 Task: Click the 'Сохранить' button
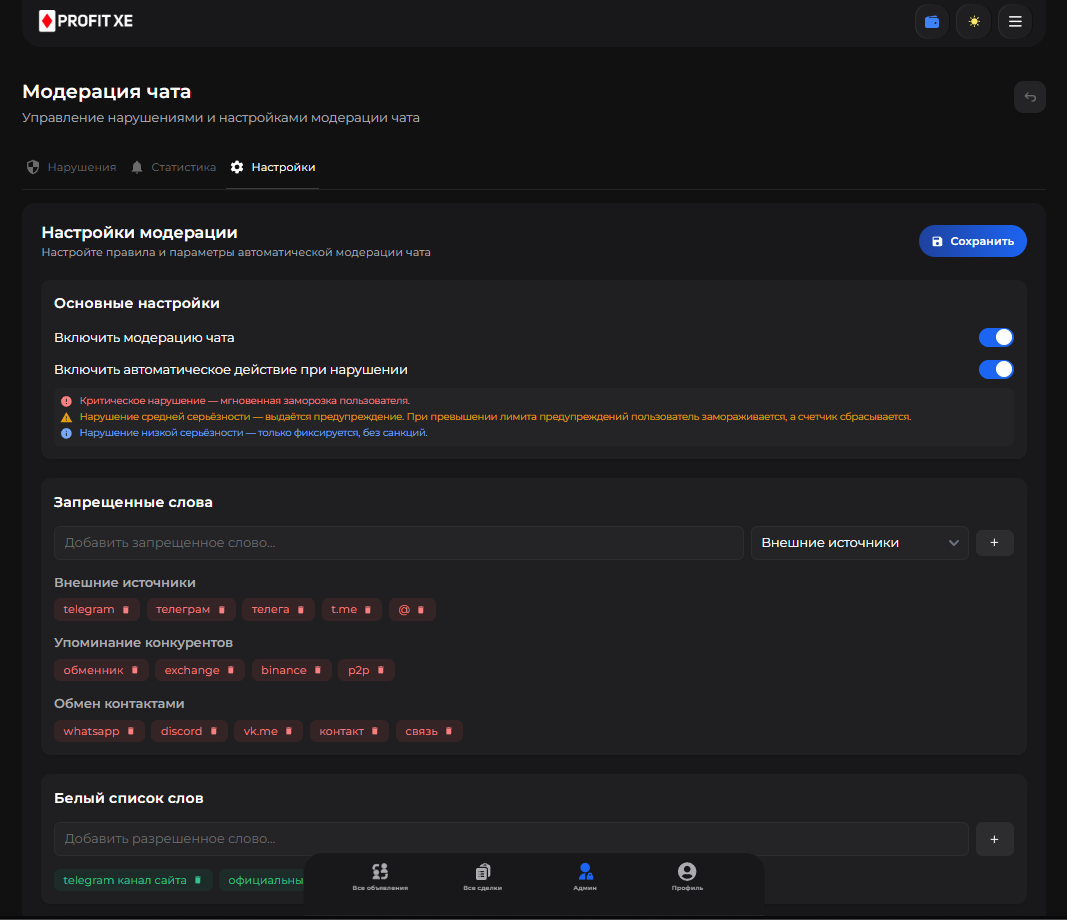coord(972,241)
